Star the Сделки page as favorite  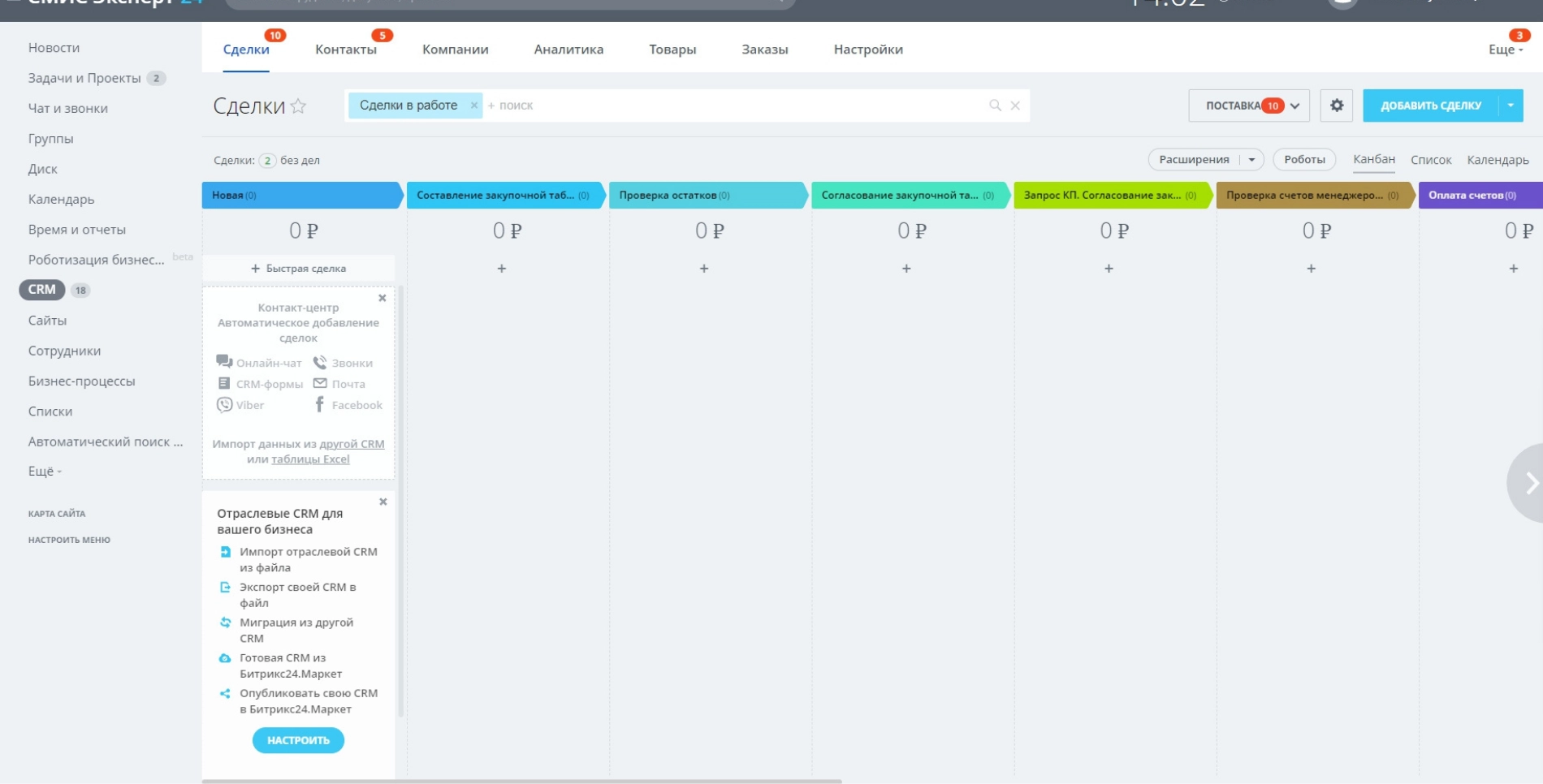pos(299,106)
